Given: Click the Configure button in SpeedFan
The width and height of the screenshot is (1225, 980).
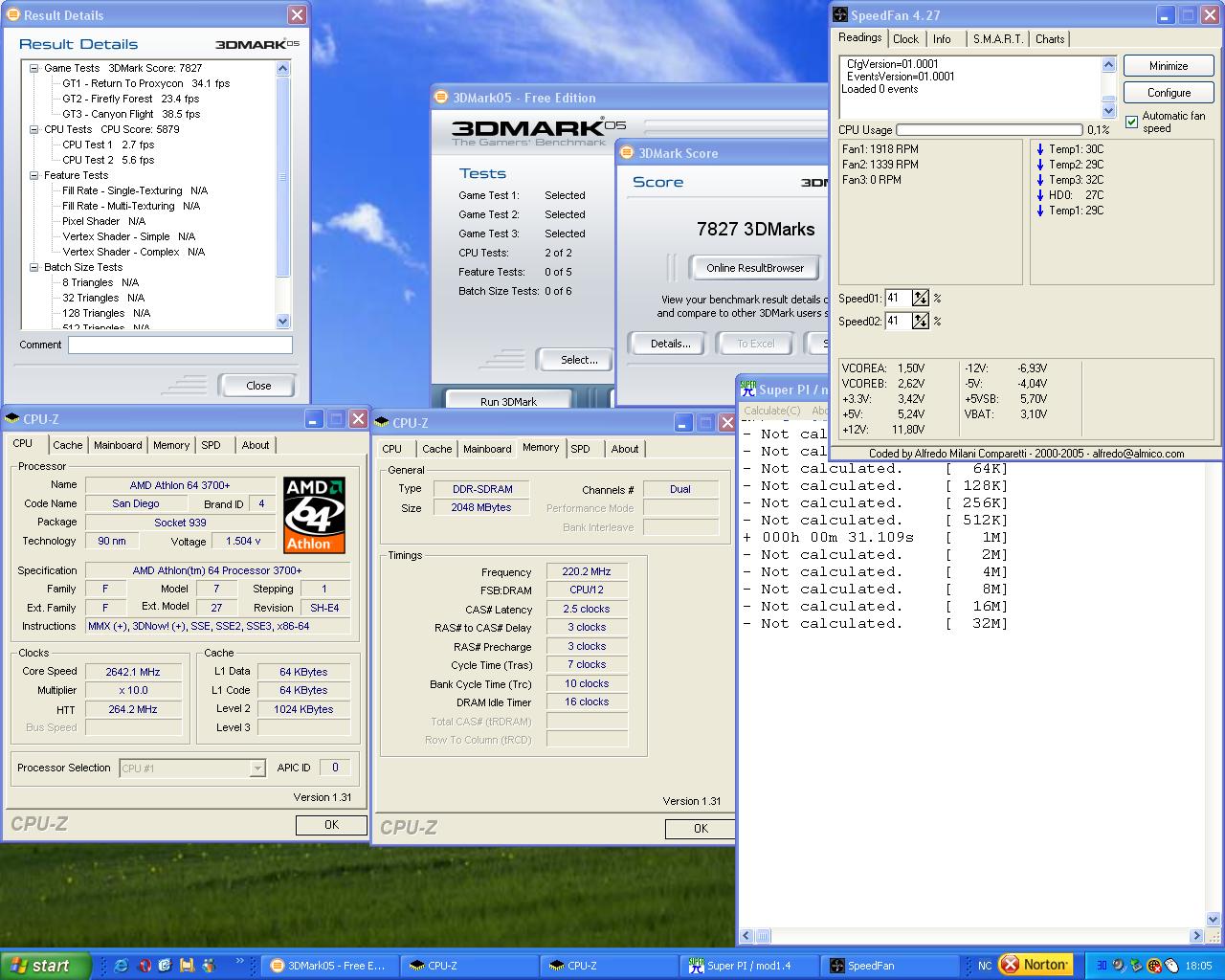Looking at the screenshot, I should [1169, 93].
